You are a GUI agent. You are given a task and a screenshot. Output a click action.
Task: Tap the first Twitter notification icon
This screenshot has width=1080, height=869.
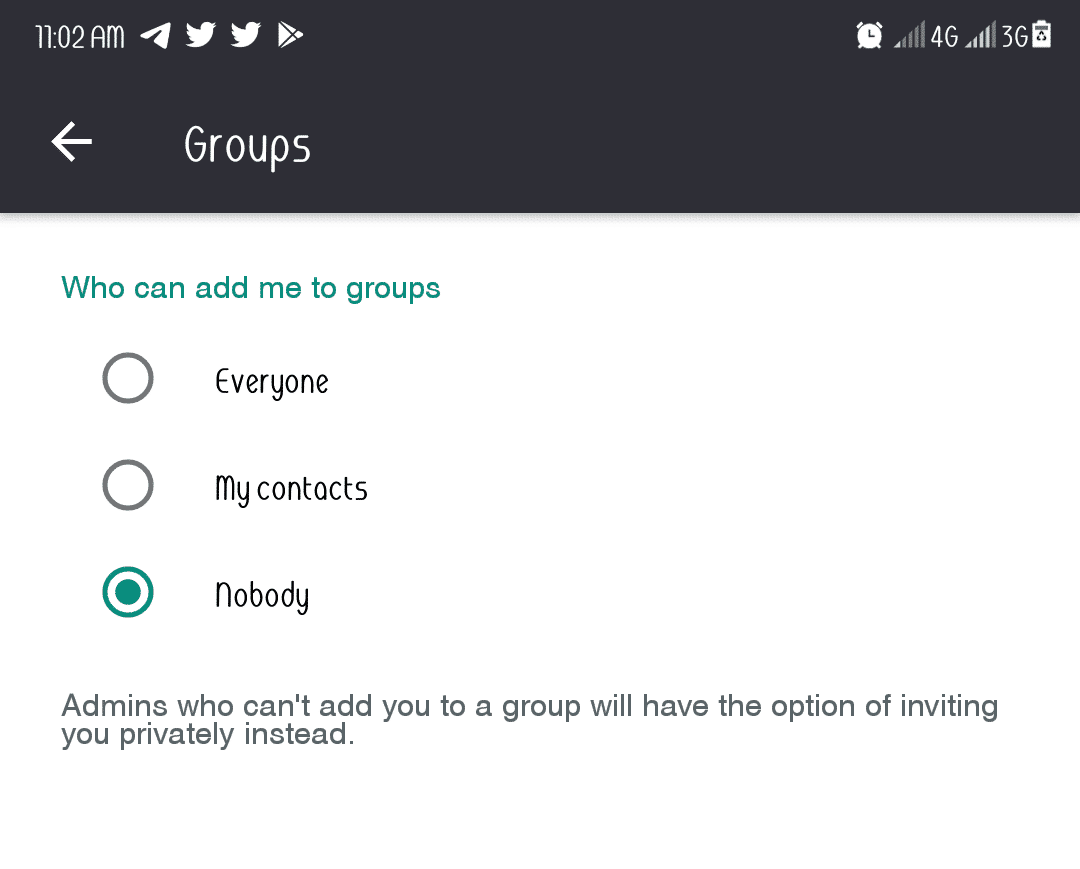(200, 36)
